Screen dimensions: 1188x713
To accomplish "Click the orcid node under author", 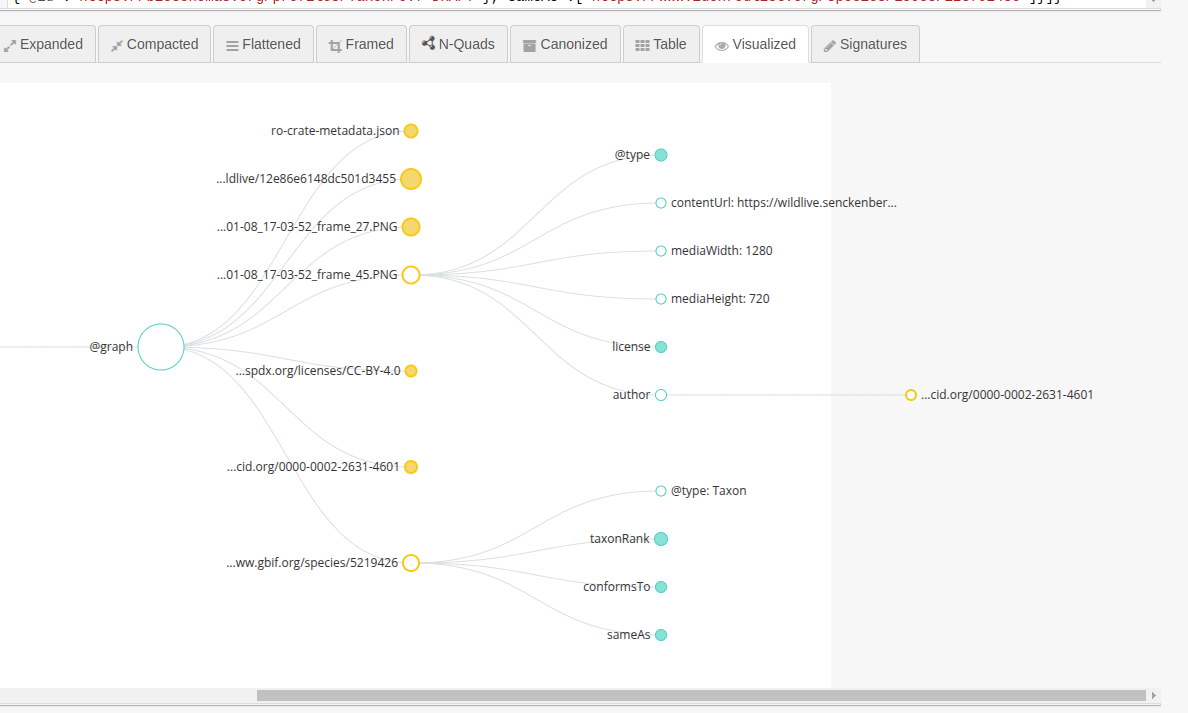I will 911,395.
